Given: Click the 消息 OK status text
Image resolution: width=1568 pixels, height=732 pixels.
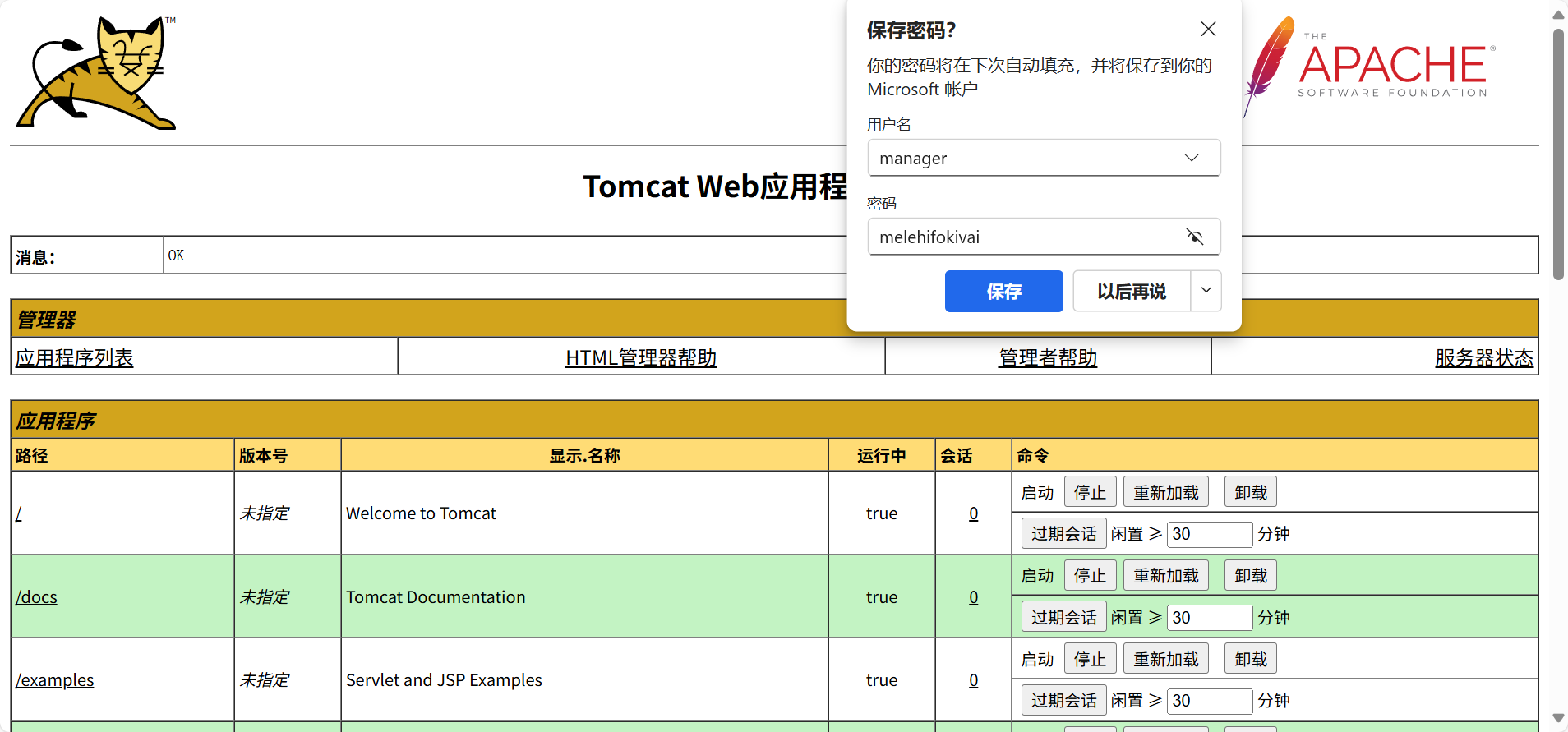Looking at the screenshot, I should coord(176,256).
